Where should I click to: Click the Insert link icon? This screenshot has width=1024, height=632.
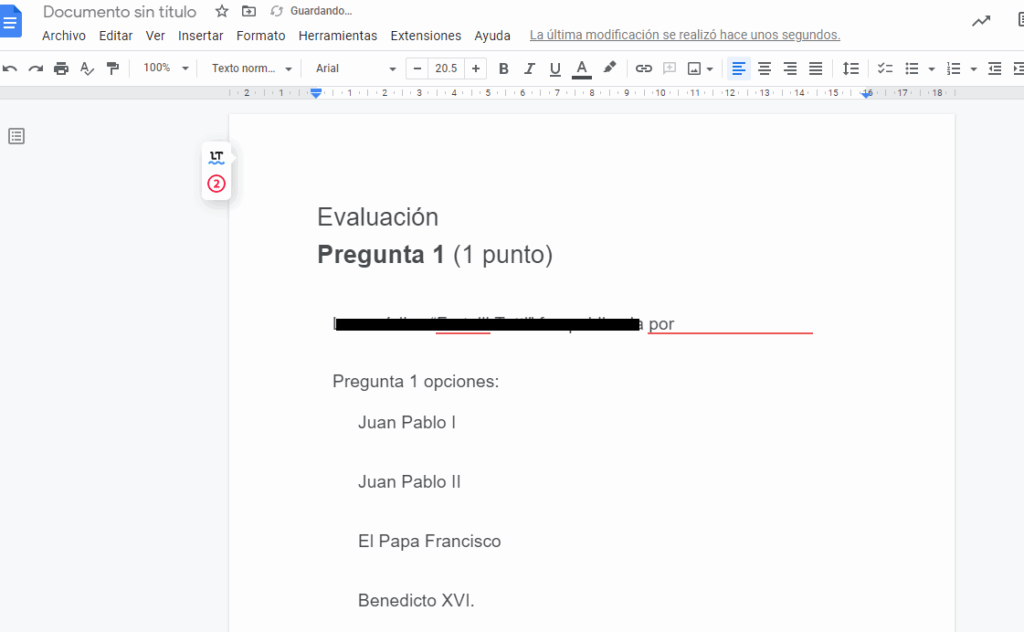click(x=643, y=68)
